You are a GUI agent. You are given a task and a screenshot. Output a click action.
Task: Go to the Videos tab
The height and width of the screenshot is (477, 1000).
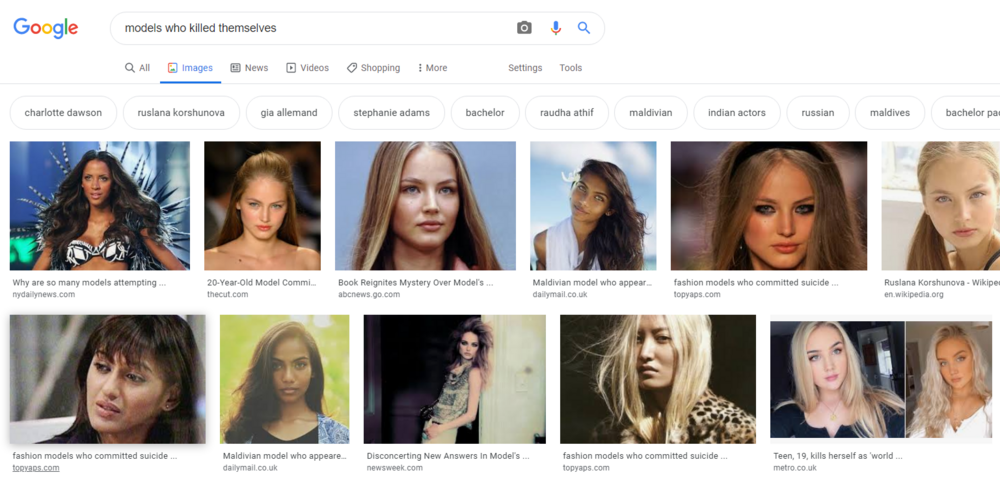tap(307, 68)
